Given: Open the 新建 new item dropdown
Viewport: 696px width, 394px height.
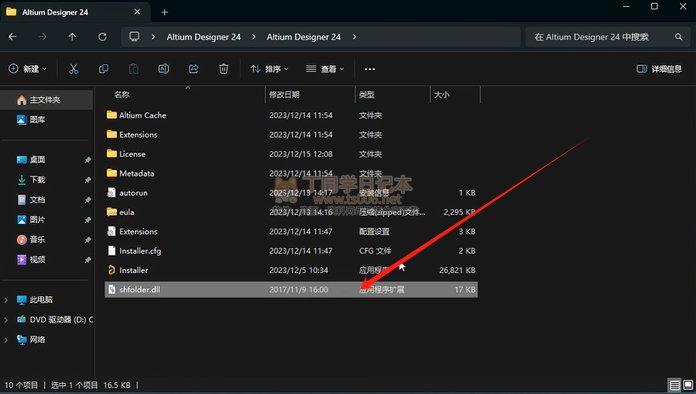Looking at the screenshot, I should coord(28,69).
